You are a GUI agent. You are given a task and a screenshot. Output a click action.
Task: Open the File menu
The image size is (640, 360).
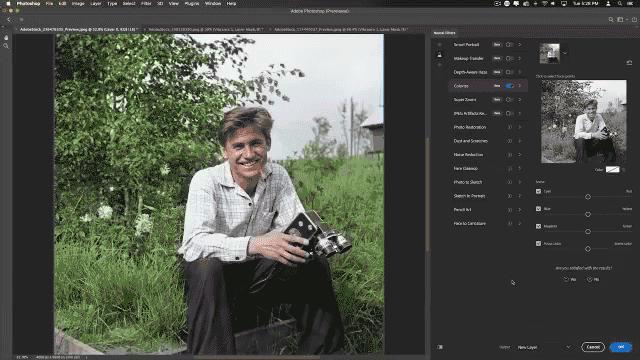click(x=49, y=4)
